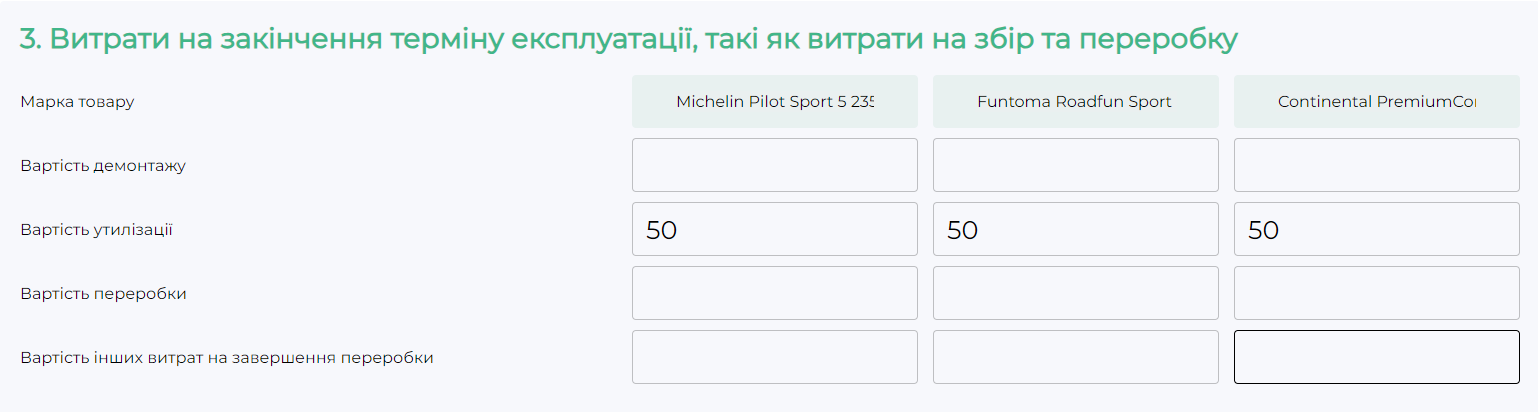Viewport: 1538px width, 412px height.
Task: Click Funtoma's 'Вартість інших витрат' input field
Action: click(1075, 357)
